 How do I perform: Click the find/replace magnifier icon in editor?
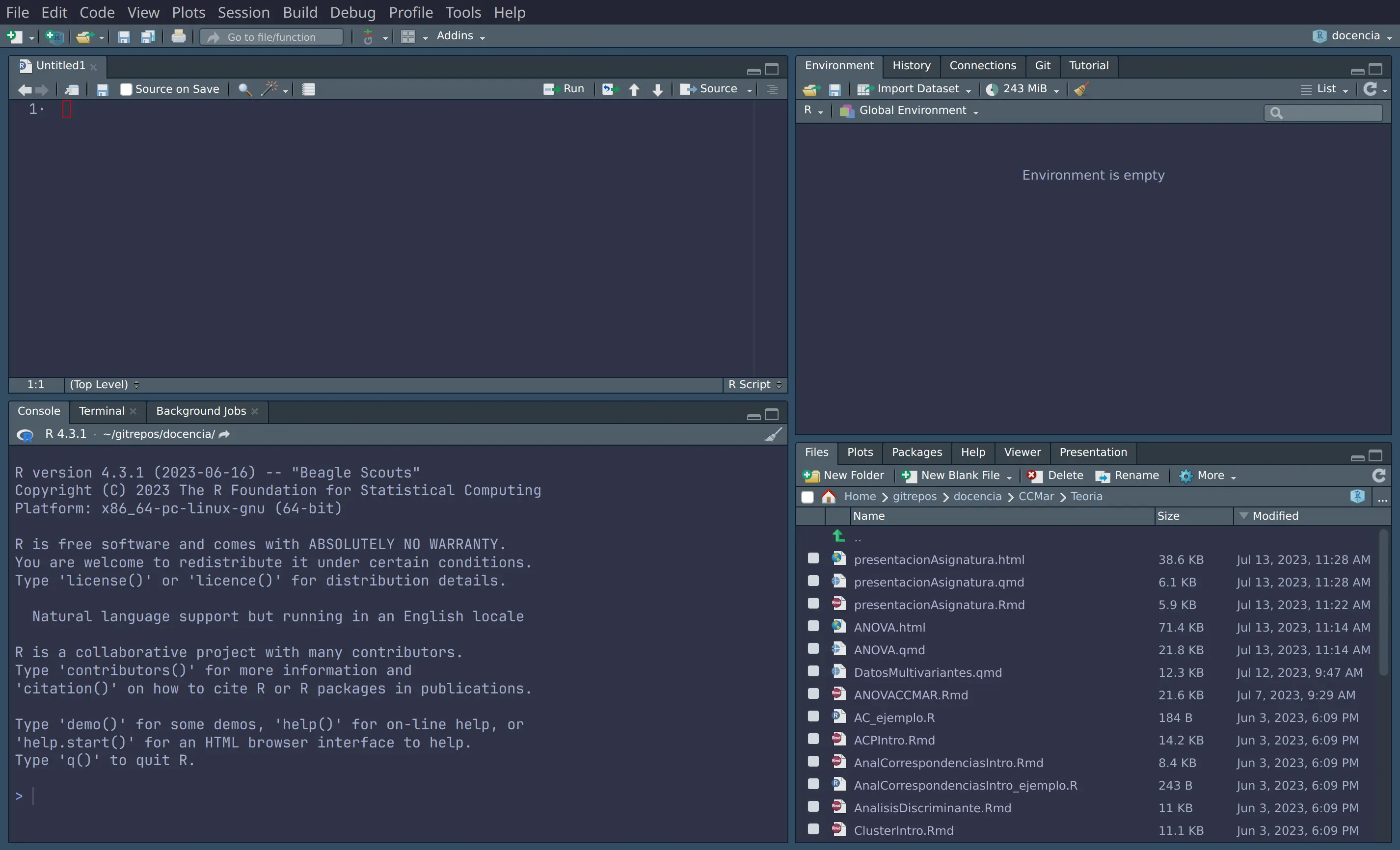pos(244,89)
